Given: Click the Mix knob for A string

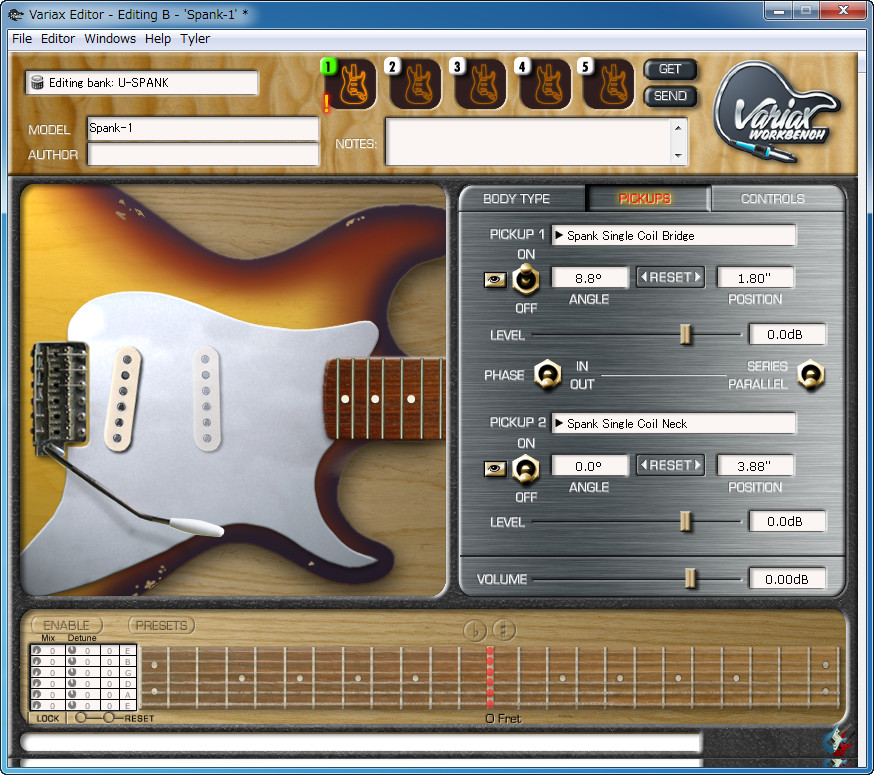Looking at the screenshot, I should pos(37,694).
